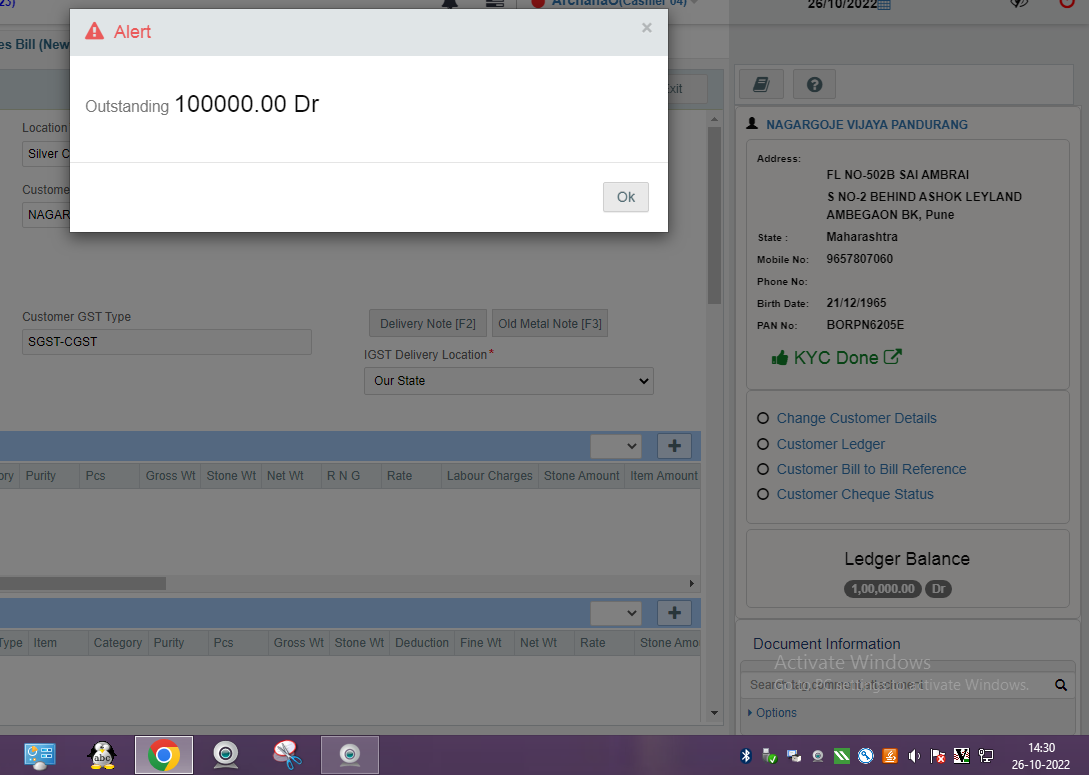Click Labour Charges column header
Image resolution: width=1089 pixels, height=775 pixels.
[x=490, y=476]
